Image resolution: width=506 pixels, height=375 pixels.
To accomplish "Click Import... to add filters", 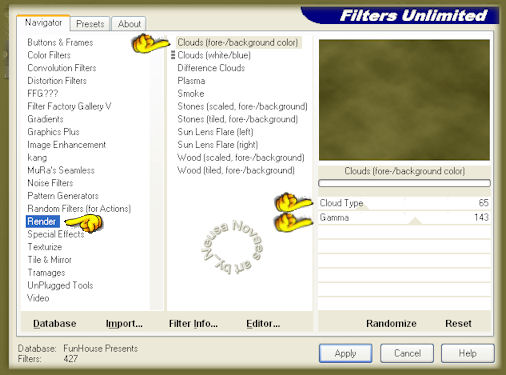I will click(x=124, y=323).
